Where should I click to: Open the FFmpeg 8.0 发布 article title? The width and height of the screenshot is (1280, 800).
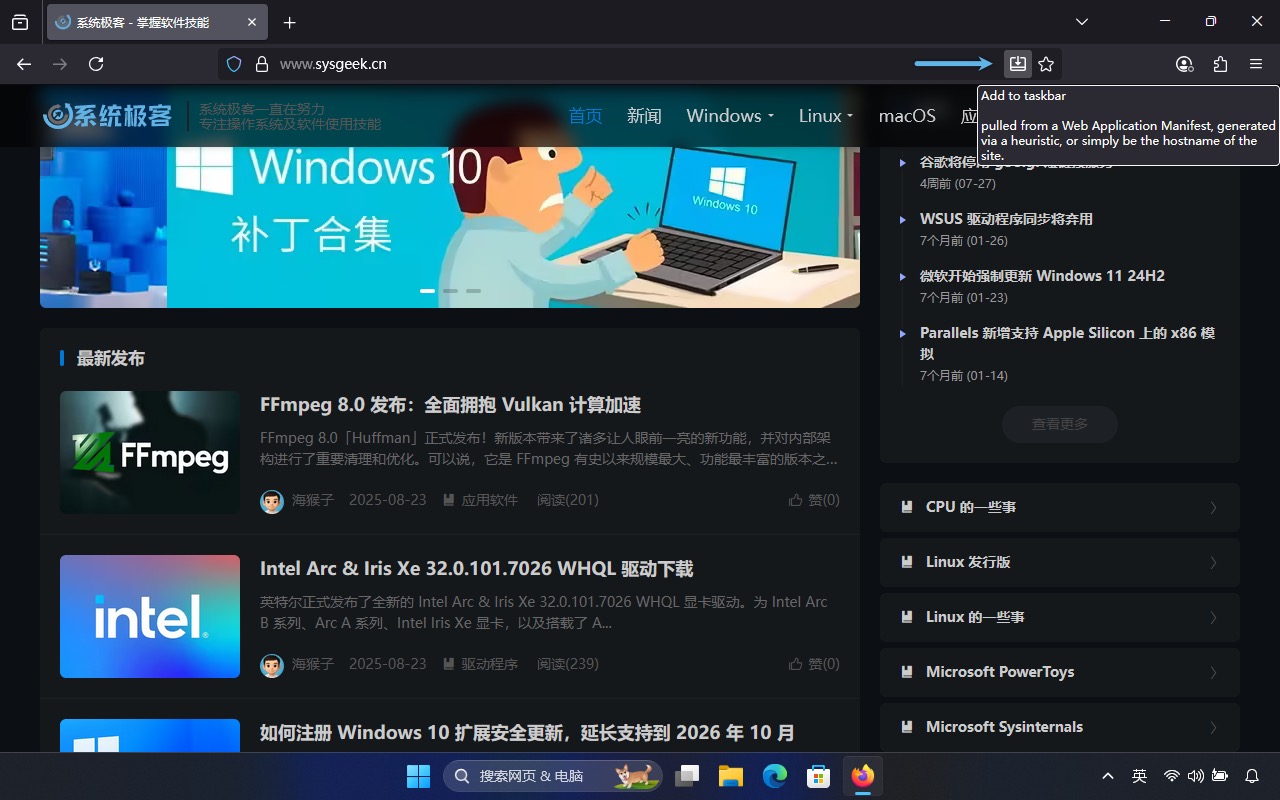[x=450, y=405]
